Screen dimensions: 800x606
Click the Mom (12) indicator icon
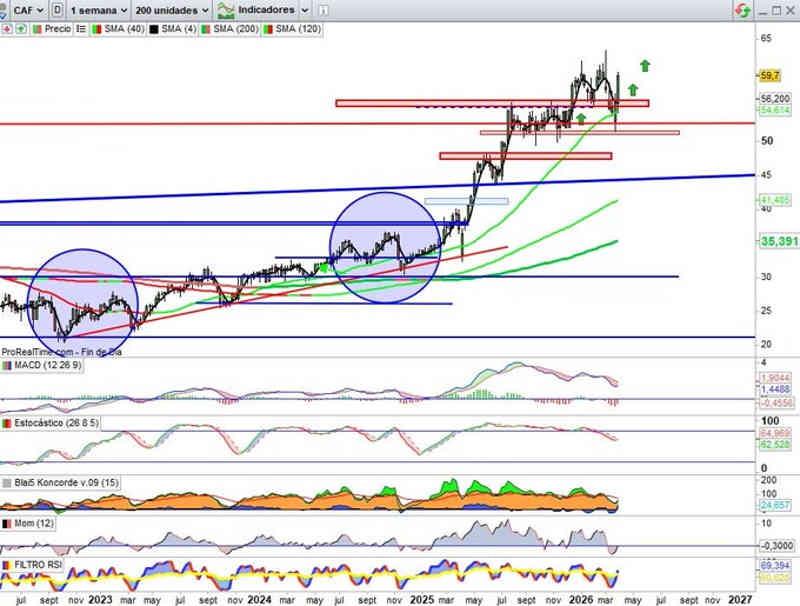click(x=7, y=523)
